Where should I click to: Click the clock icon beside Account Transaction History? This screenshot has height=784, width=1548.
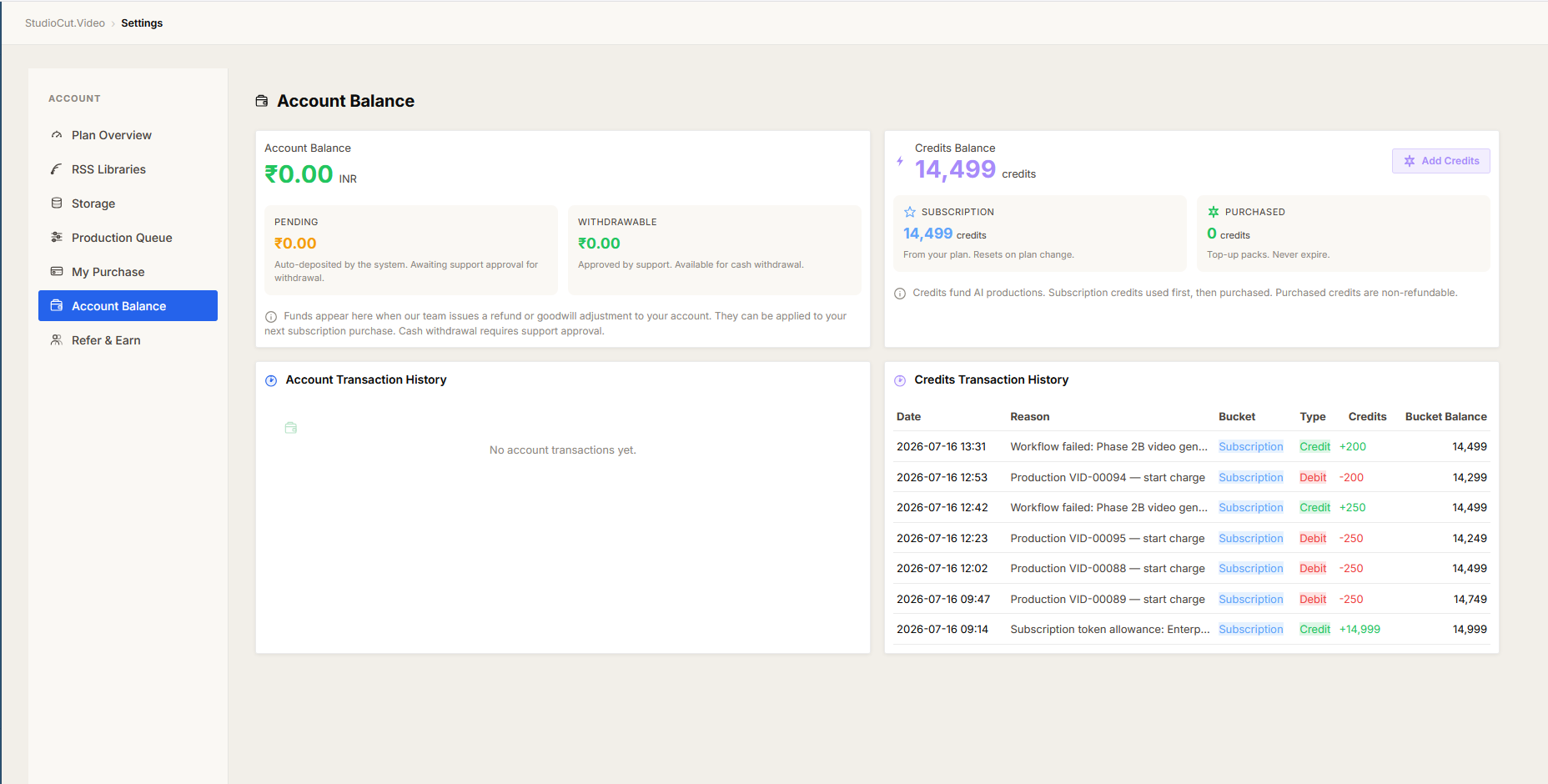(x=271, y=380)
